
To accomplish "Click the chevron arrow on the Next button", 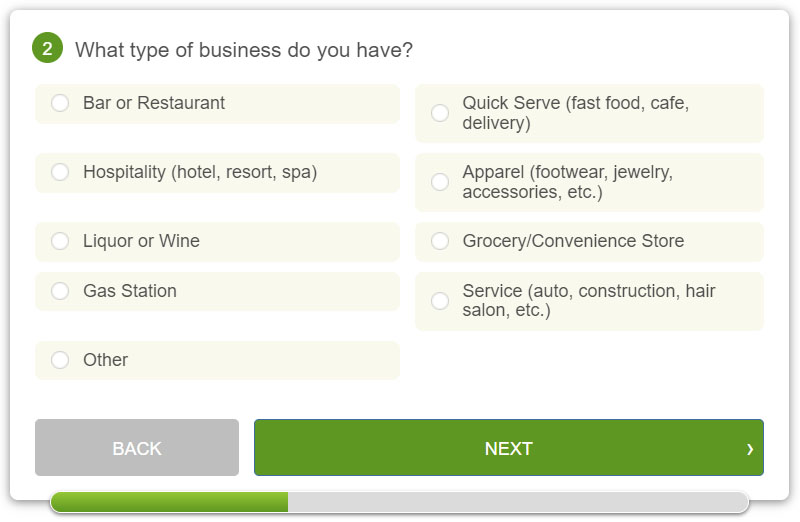I will (750, 449).
